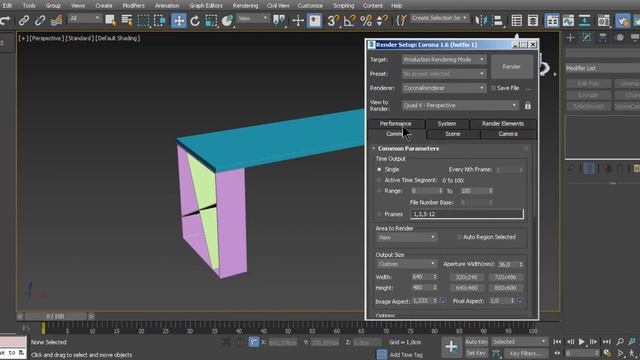This screenshot has height=360, width=640.
Task: Switch to the Performance tab
Action: tap(396, 123)
